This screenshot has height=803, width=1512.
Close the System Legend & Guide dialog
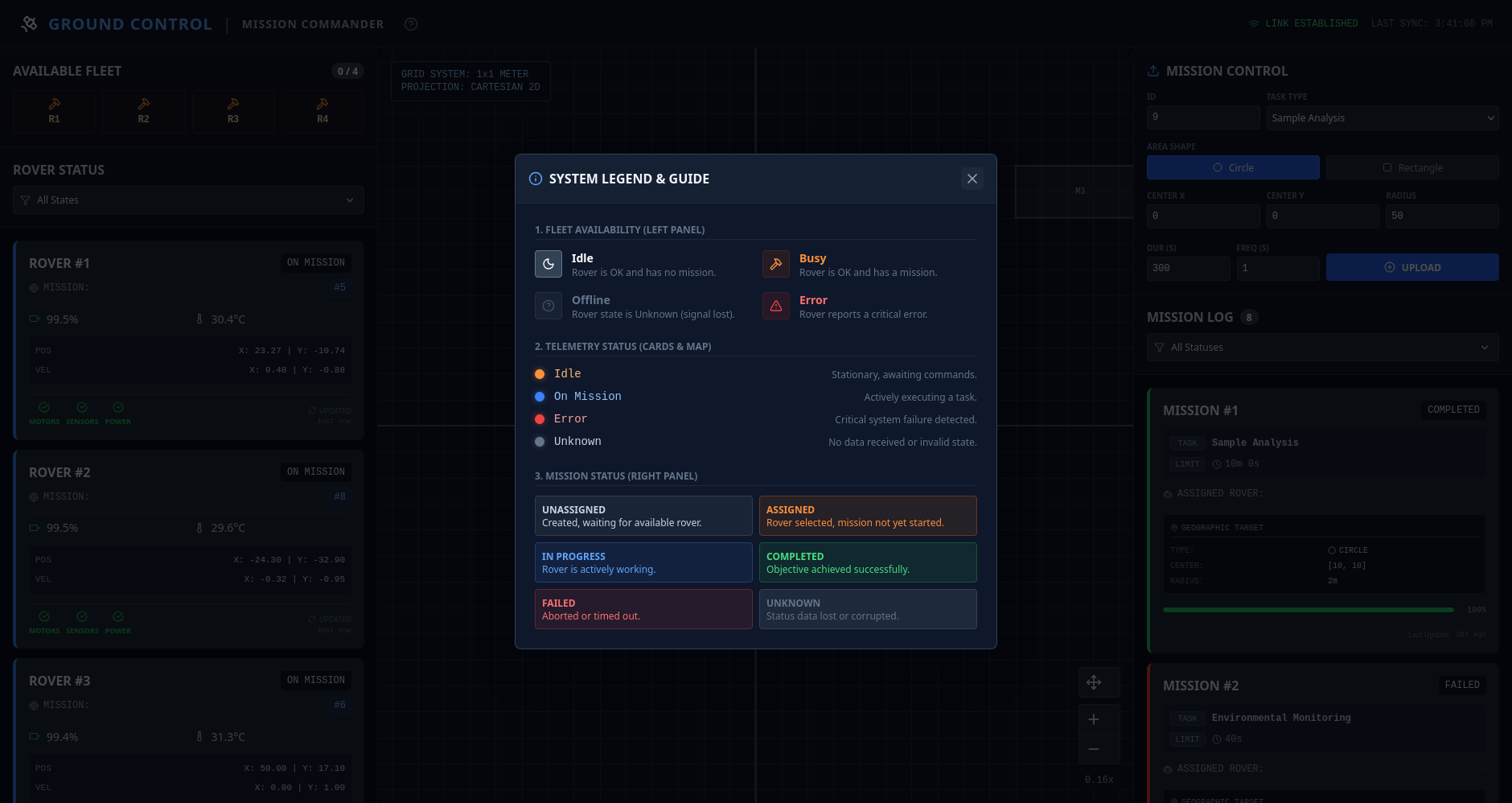pos(972,179)
